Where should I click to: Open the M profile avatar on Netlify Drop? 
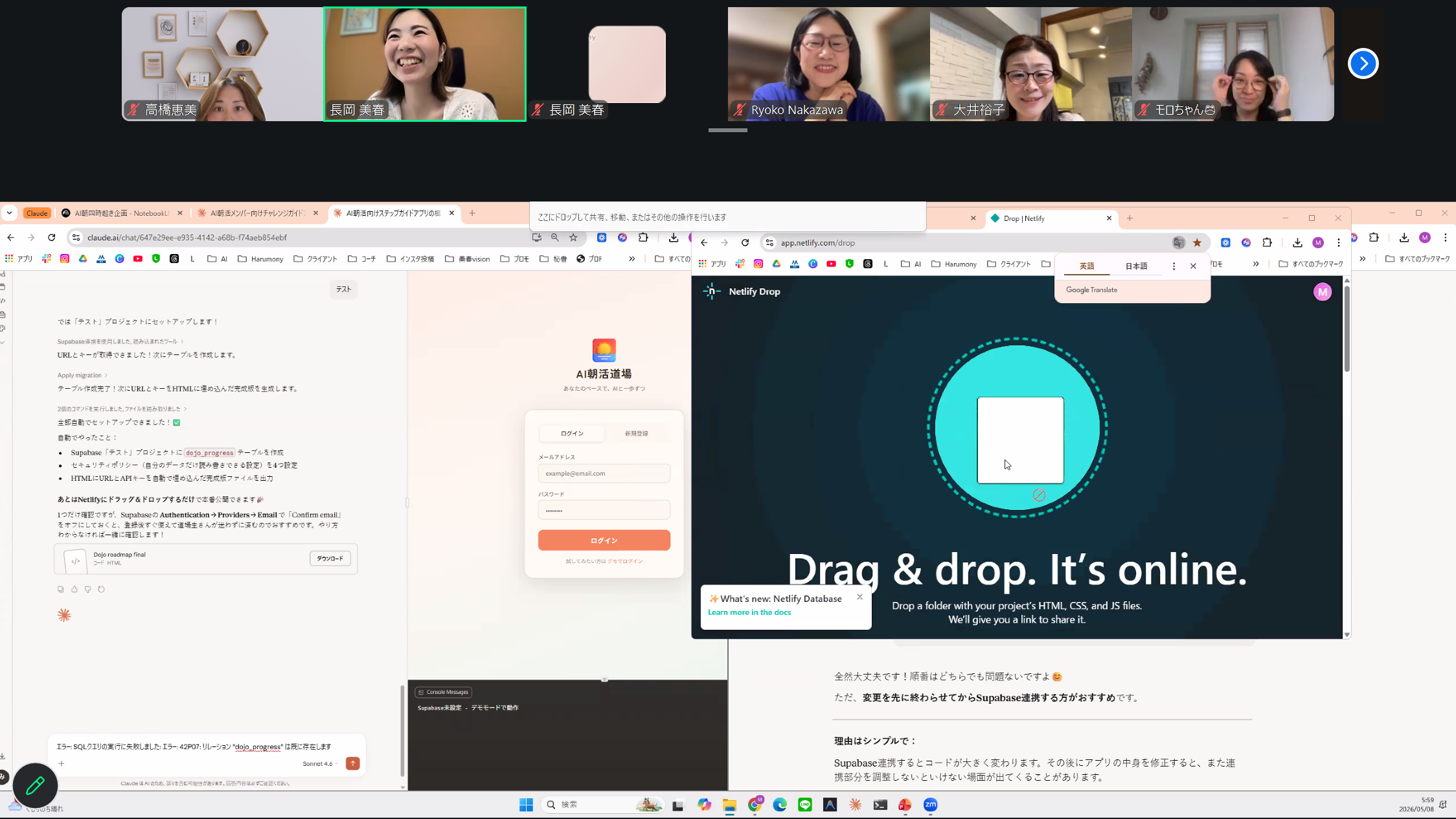click(1323, 292)
